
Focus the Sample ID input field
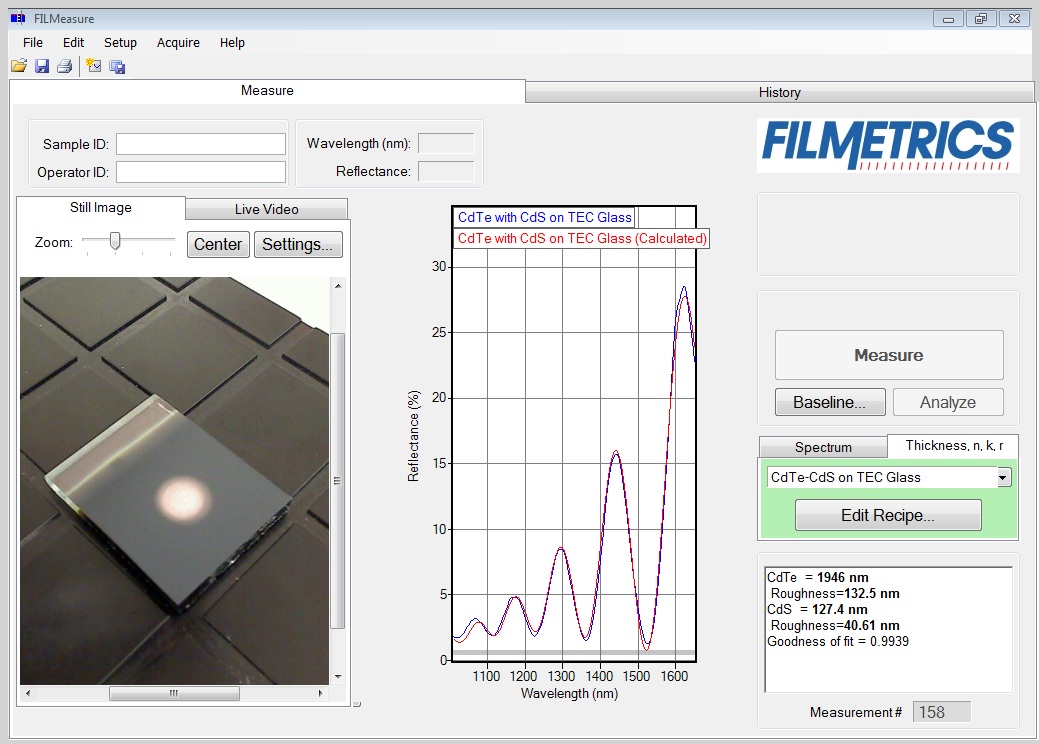pos(201,144)
